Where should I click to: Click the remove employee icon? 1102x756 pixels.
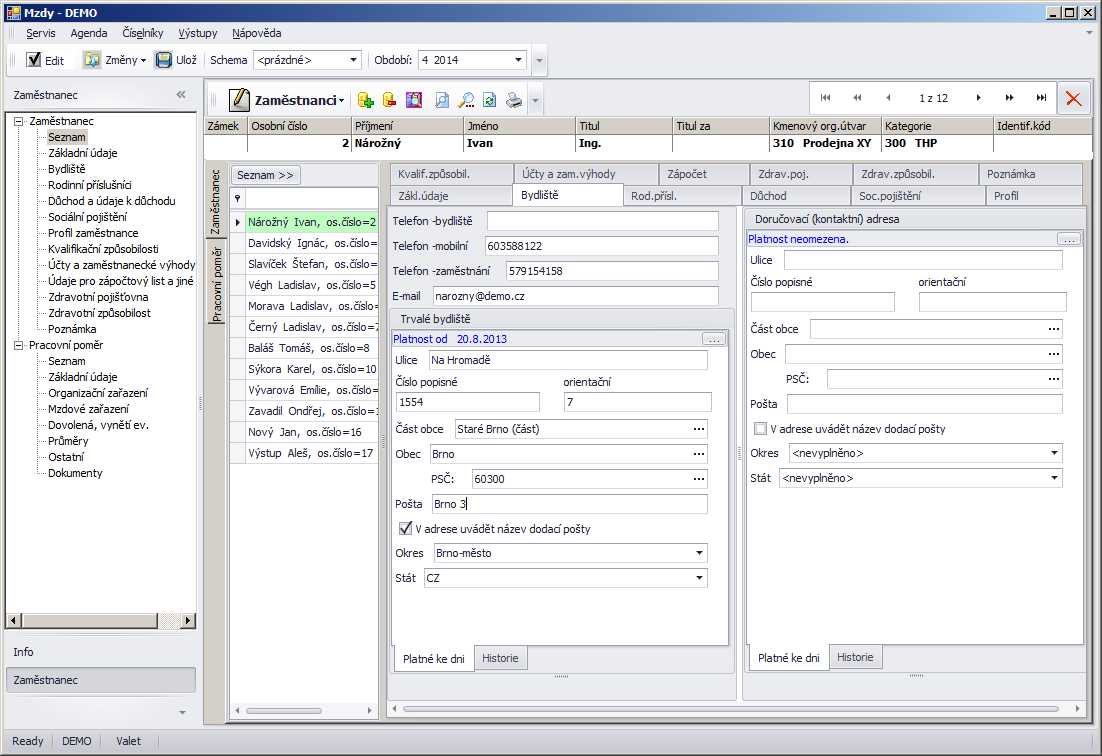point(390,100)
